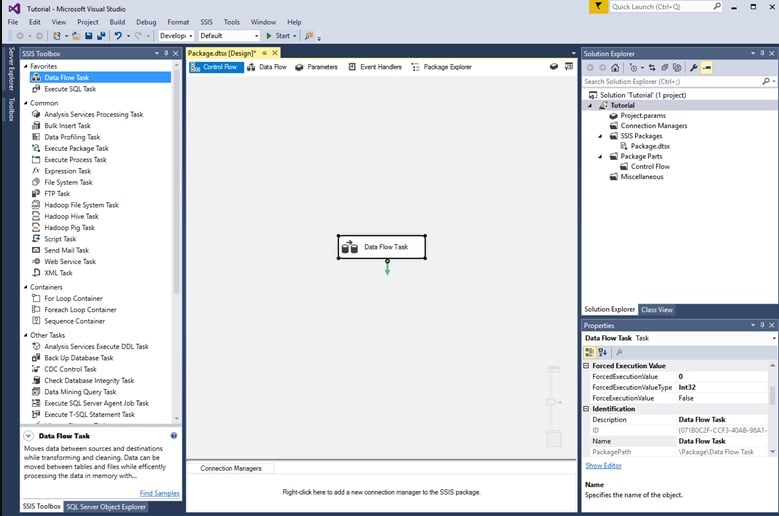Select the Data Flow Task box on canvas
This screenshot has height=516, width=779.
pos(382,247)
